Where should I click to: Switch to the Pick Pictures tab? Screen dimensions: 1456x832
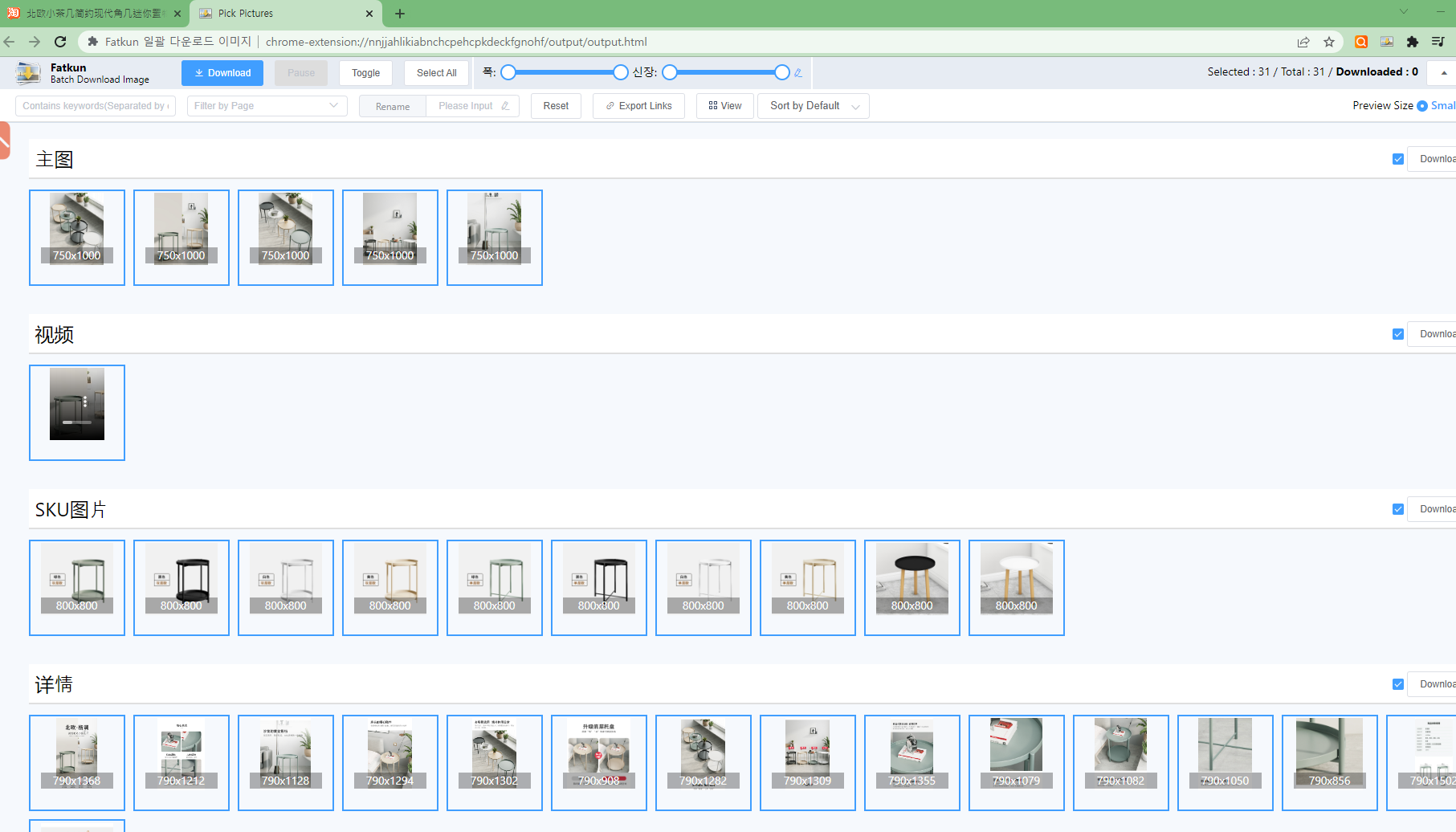pos(286,14)
